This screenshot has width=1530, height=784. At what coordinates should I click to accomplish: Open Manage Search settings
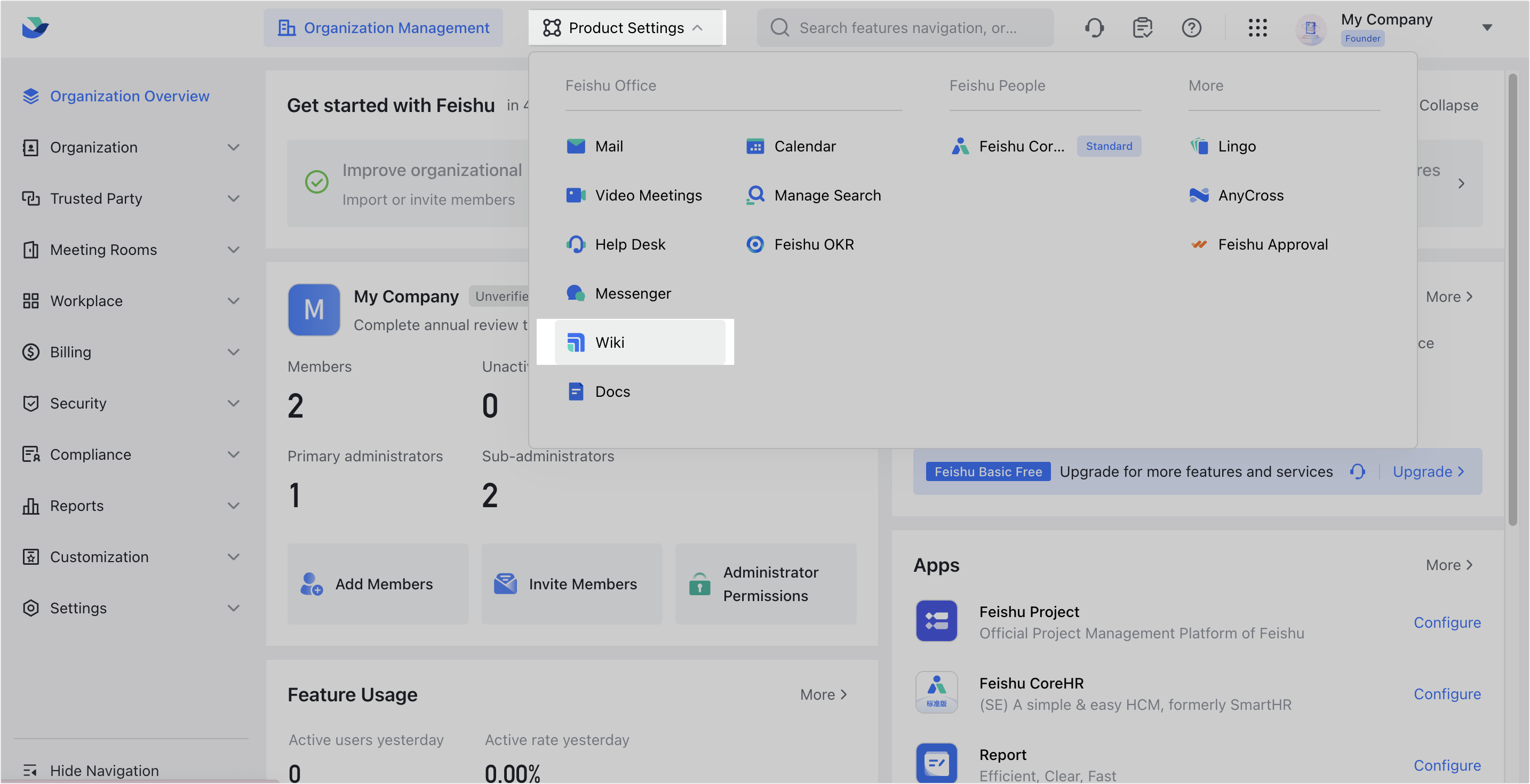click(813, 195)
